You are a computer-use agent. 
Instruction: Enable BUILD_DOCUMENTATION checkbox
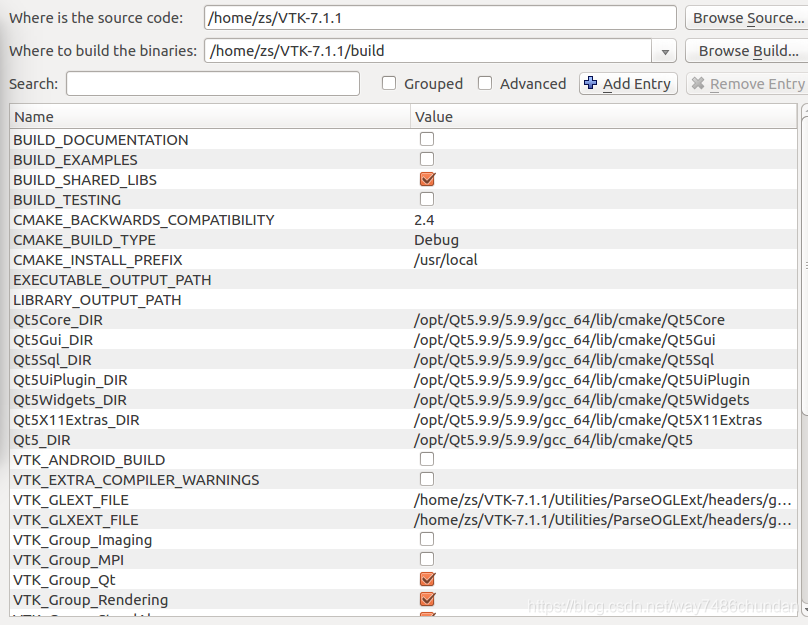[427, 139]
